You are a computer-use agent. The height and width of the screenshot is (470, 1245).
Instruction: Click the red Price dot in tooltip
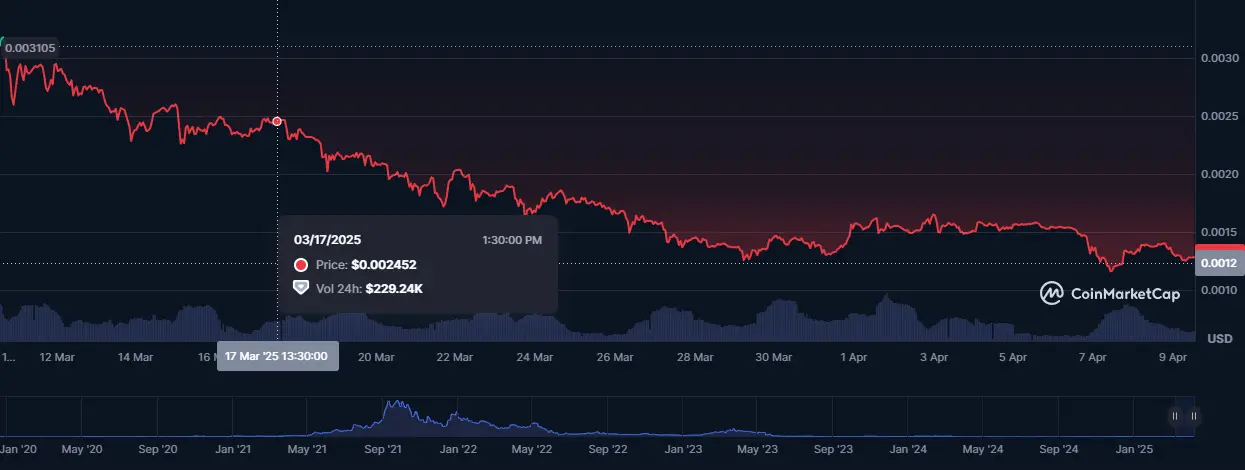click(300, 265)
